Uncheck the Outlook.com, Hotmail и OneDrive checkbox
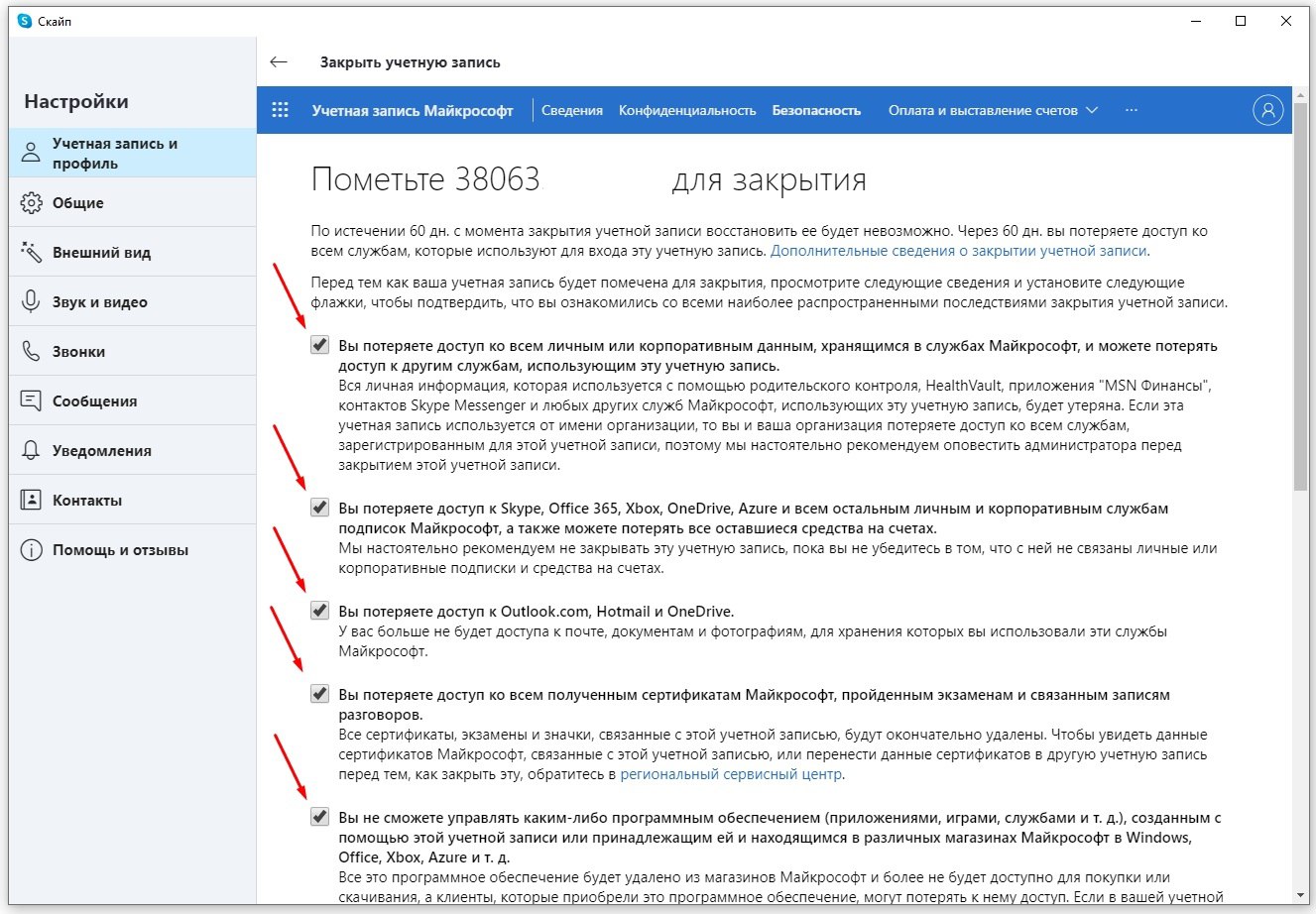 click(x=319, y=611)
